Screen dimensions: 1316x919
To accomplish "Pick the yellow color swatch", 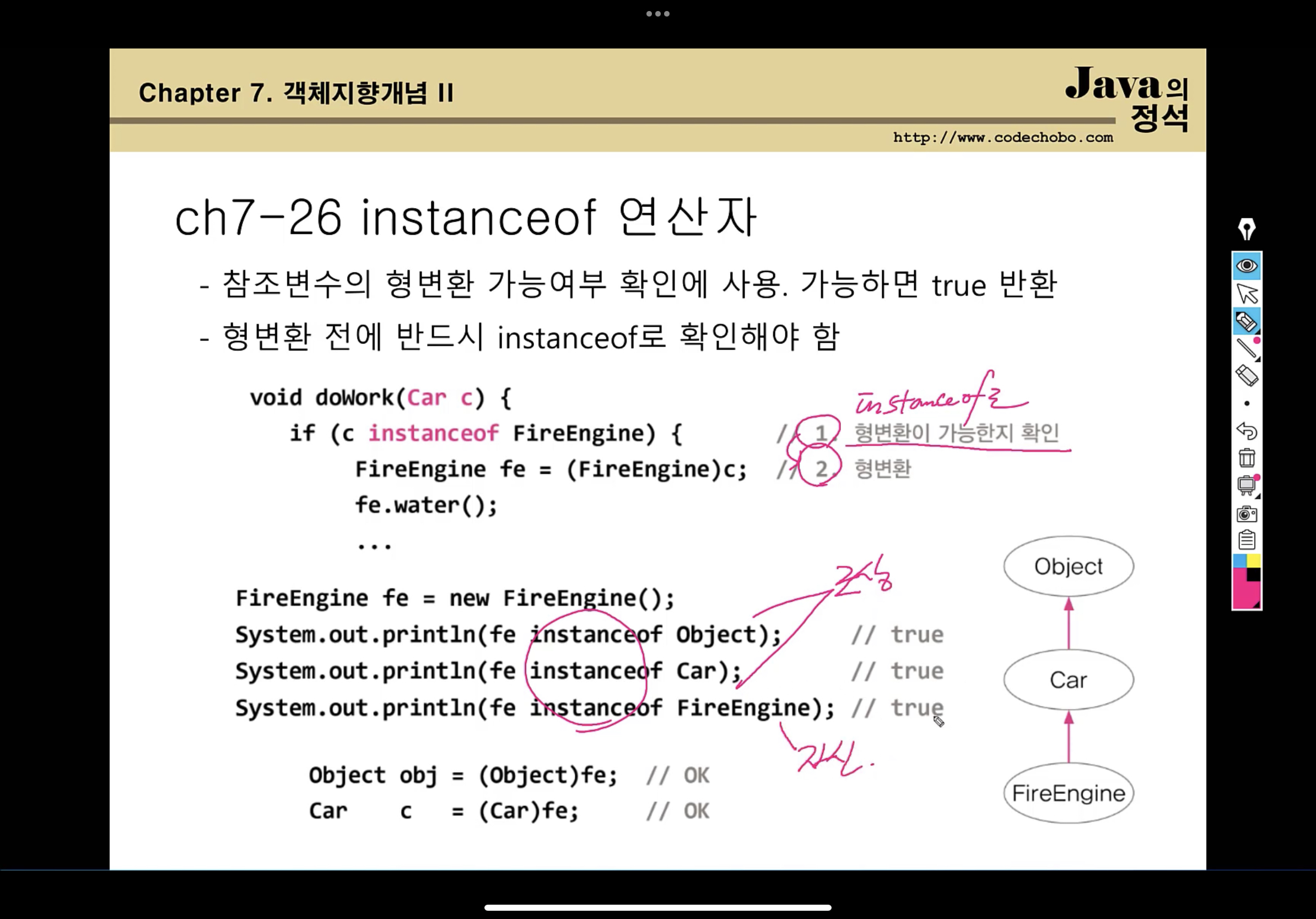I will coord(1254,561).
